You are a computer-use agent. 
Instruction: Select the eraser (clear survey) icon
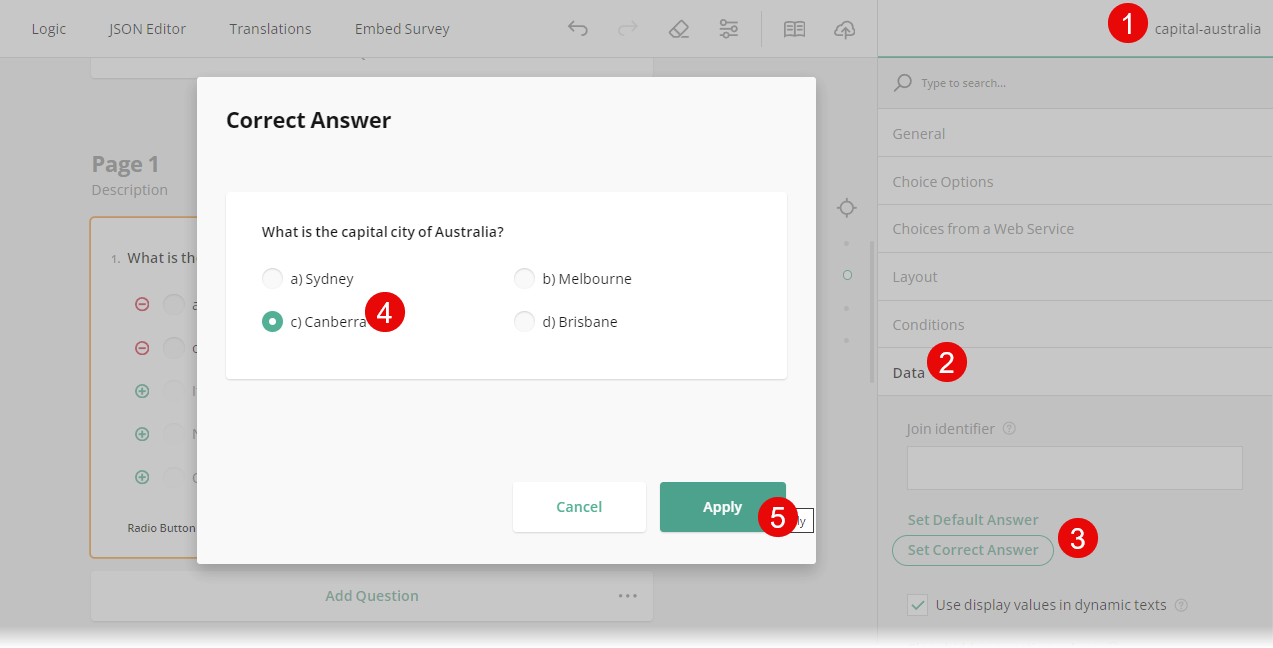coord(678,29)
